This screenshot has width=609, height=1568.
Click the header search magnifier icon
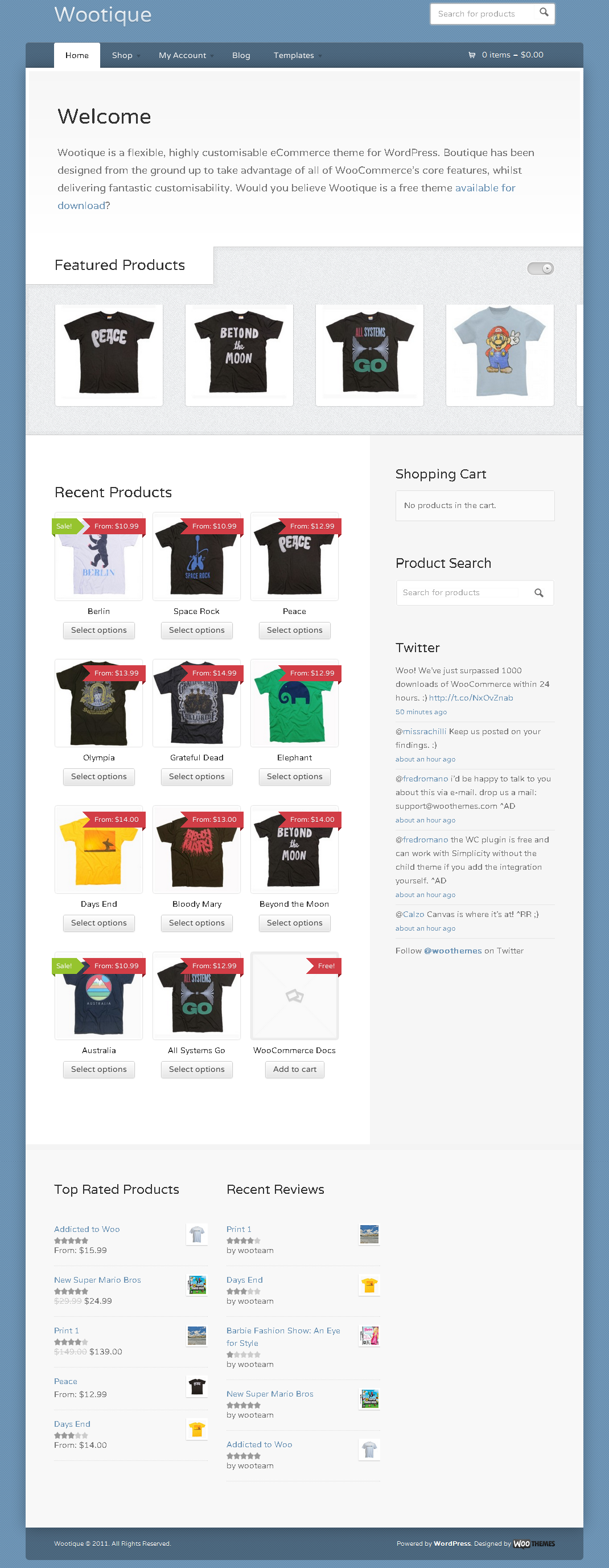click(544, 12)
